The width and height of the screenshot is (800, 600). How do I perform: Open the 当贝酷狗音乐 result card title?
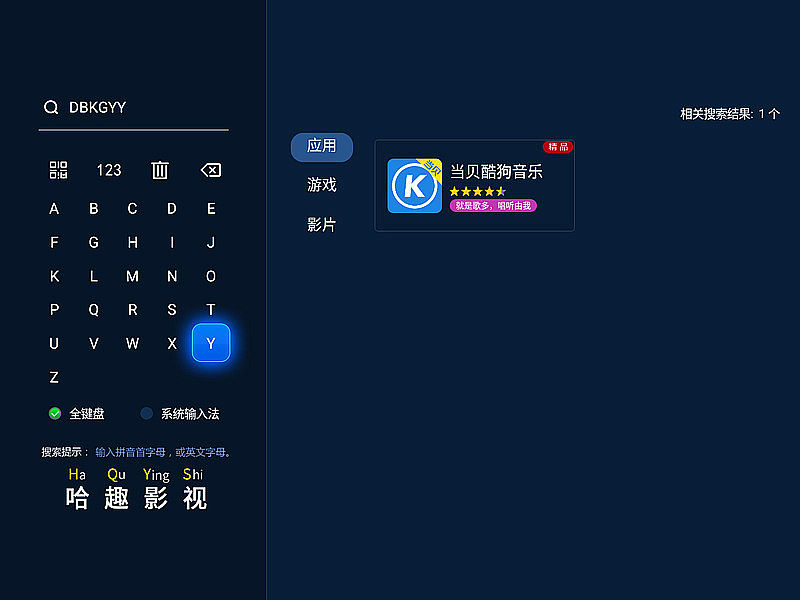496,171
